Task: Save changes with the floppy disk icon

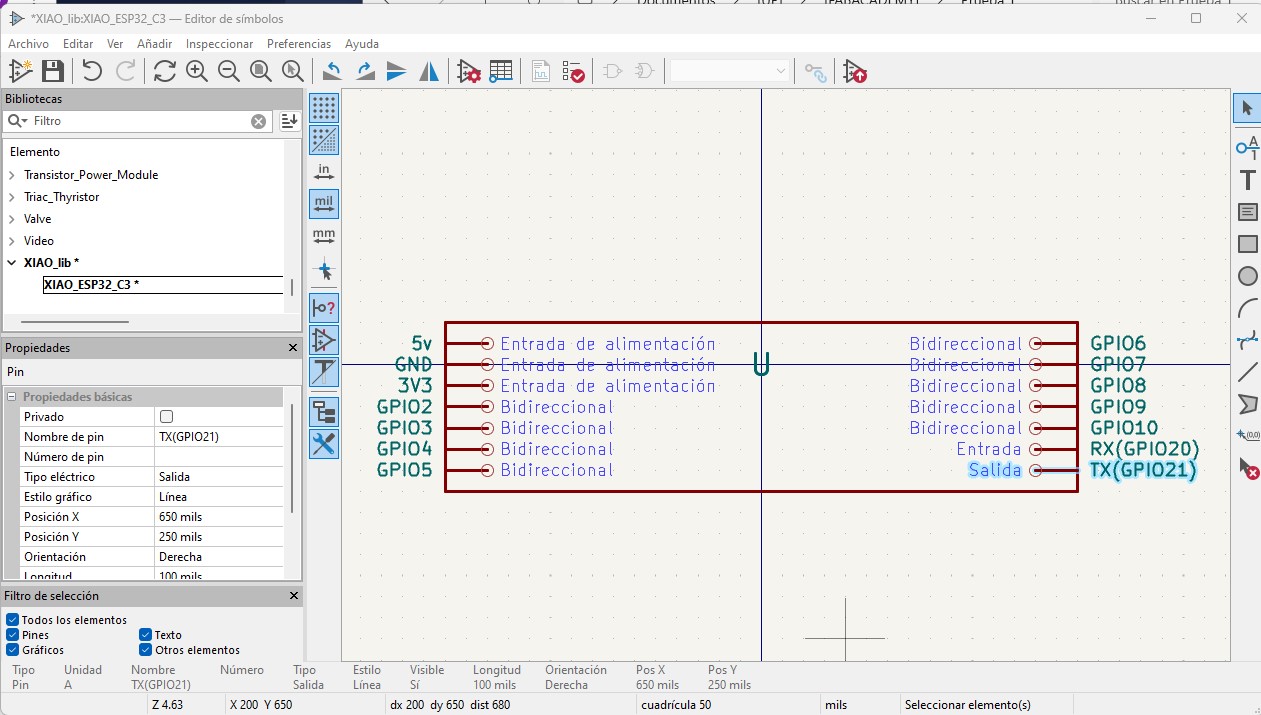Action: tap(53, 71)
